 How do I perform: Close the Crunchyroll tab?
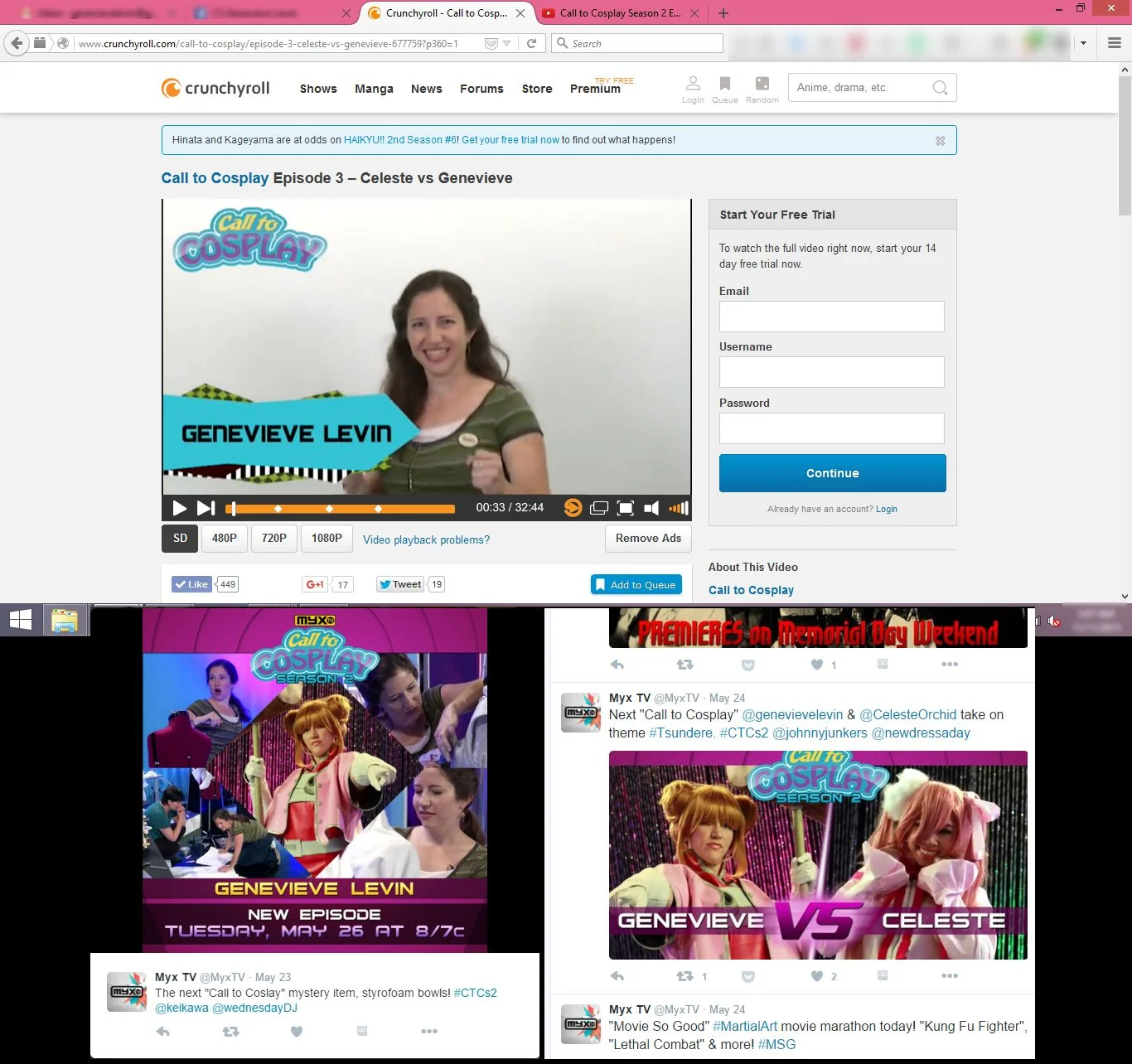click(x=520, y=13)
